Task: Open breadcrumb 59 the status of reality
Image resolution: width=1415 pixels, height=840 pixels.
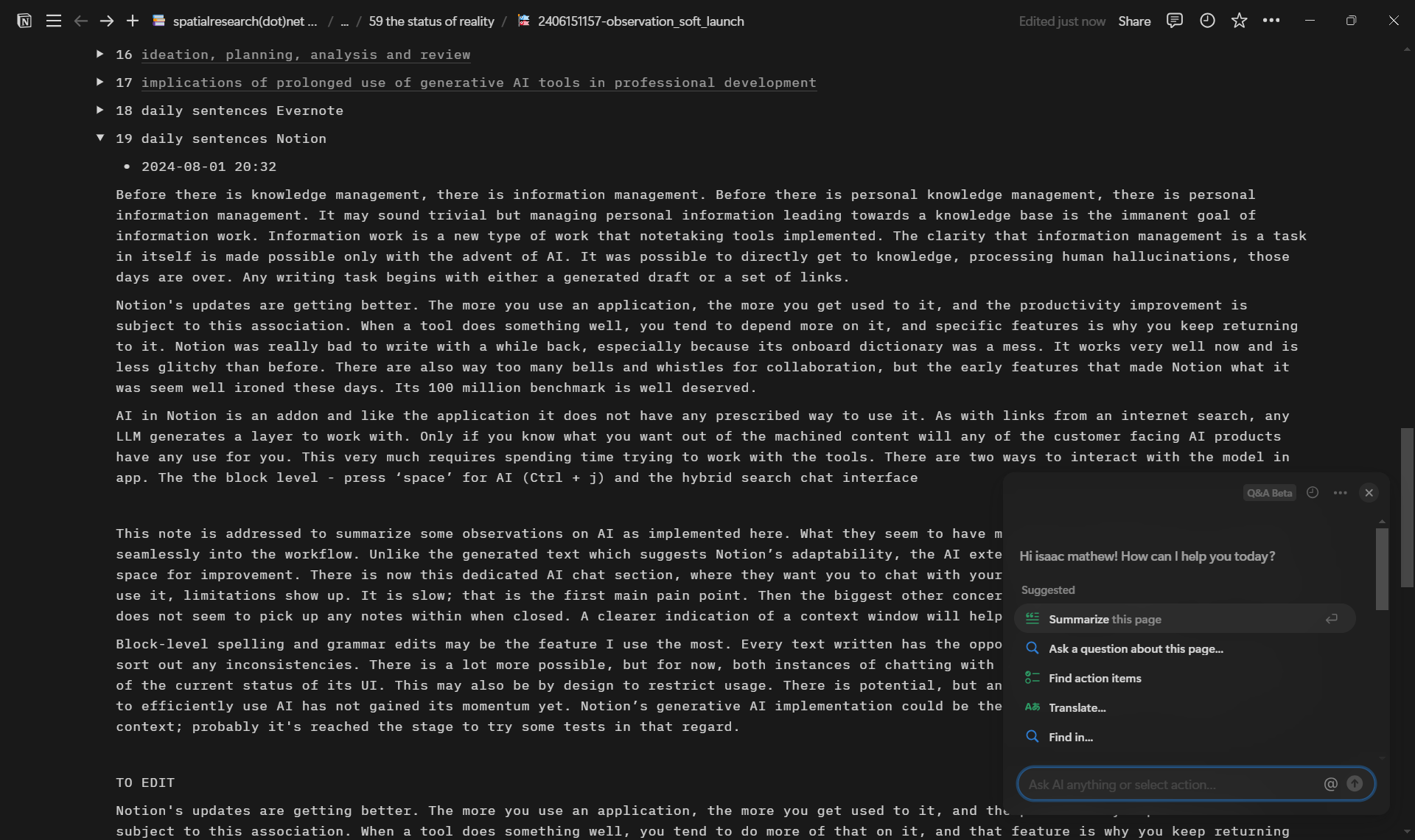Action: (x=431, y=21)
